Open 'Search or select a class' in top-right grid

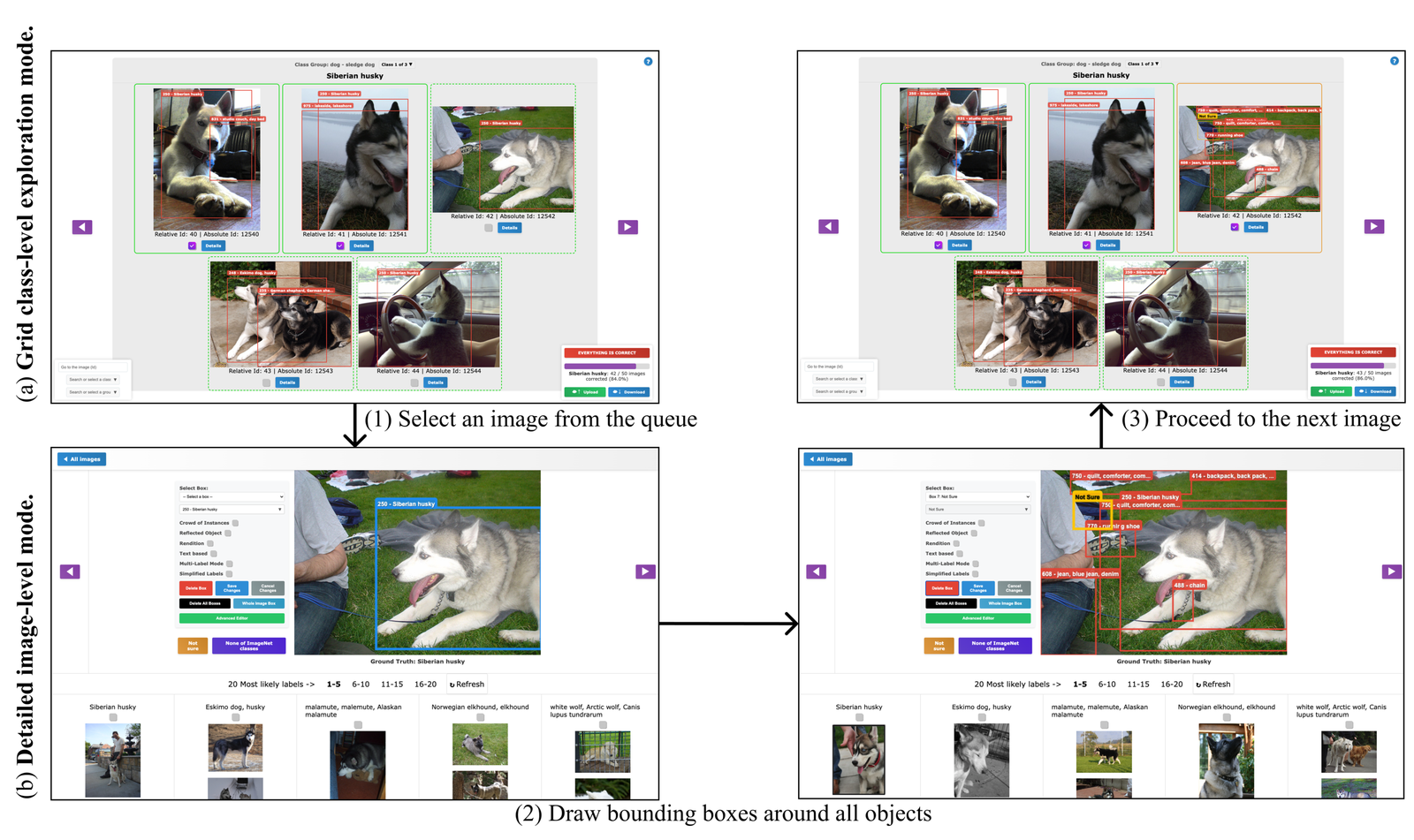pyautogui.click(x=839, y=379)
